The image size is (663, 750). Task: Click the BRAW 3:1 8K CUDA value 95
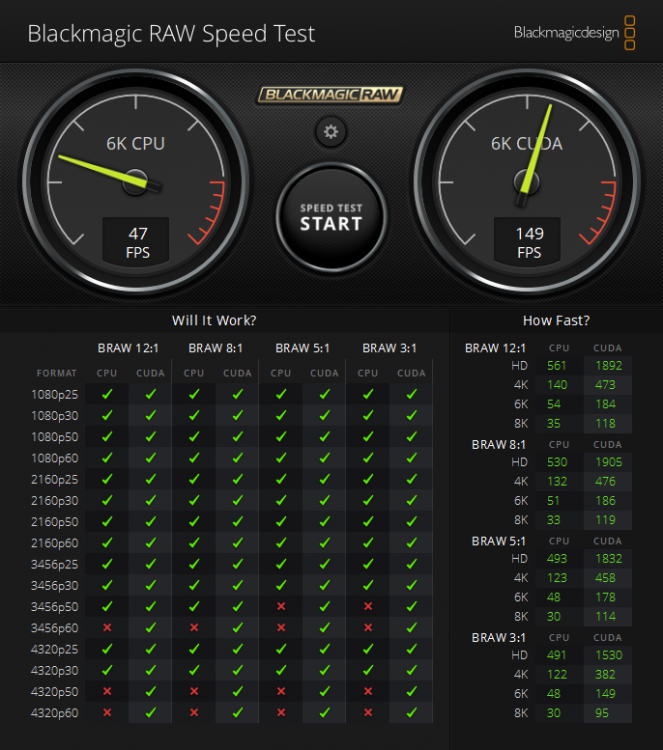click(602, 713)
